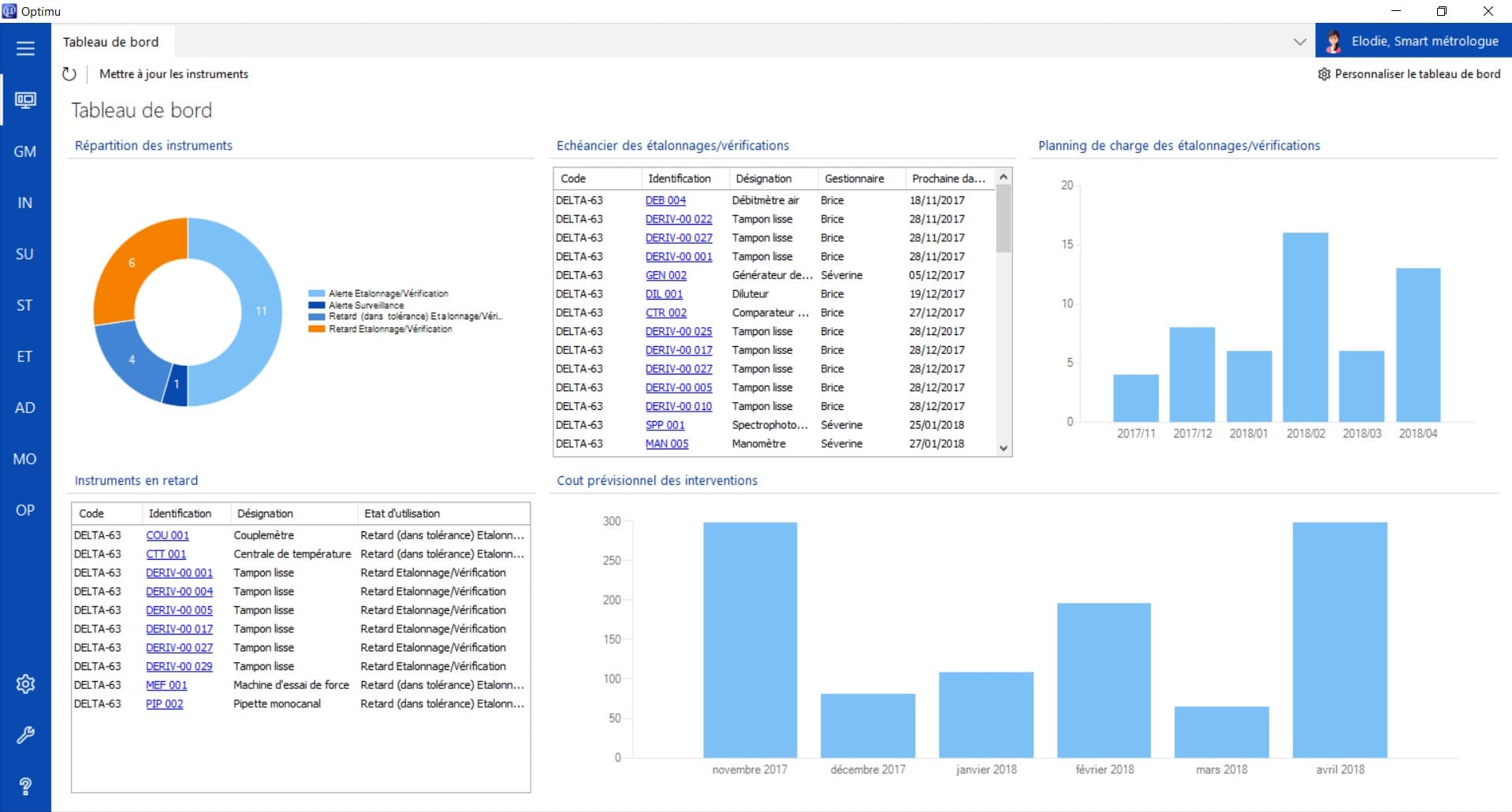Image resolution: width=1512 pixels, height=812 pixels.
Task: Click the refresh circular arrow icon
Action: (x=69, y=73)
